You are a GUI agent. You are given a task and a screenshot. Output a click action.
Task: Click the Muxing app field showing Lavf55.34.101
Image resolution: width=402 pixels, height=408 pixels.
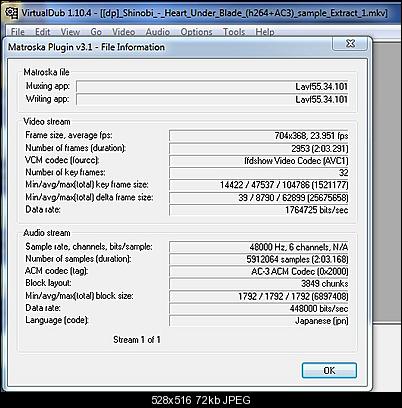pos(212,86)
